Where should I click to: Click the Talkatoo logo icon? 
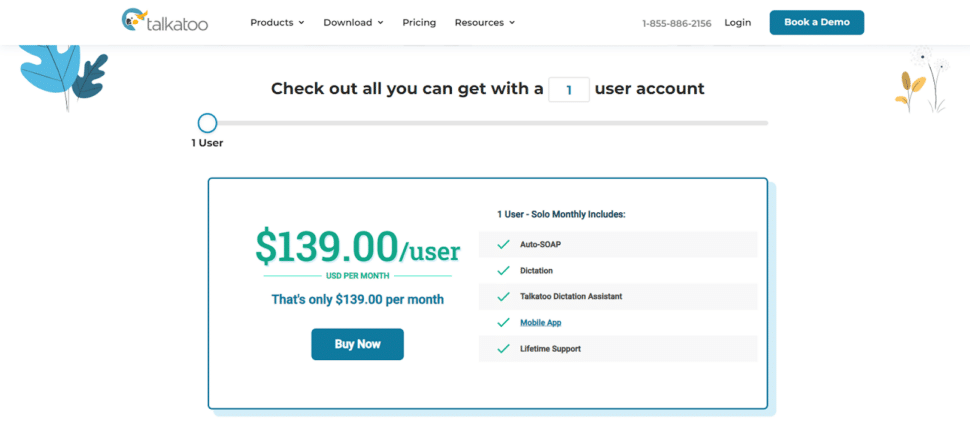[x=133, y=20]
